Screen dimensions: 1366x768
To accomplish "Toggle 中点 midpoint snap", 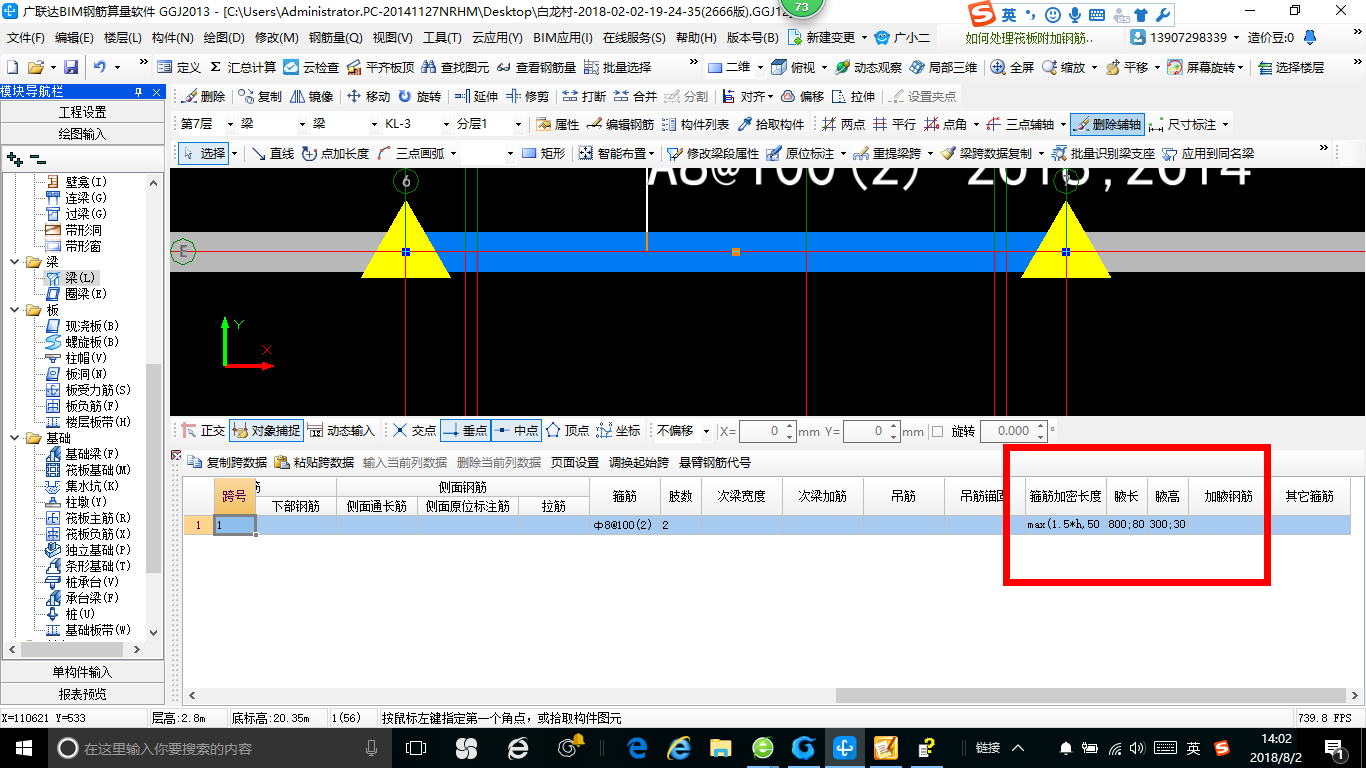I will point(516,431).
